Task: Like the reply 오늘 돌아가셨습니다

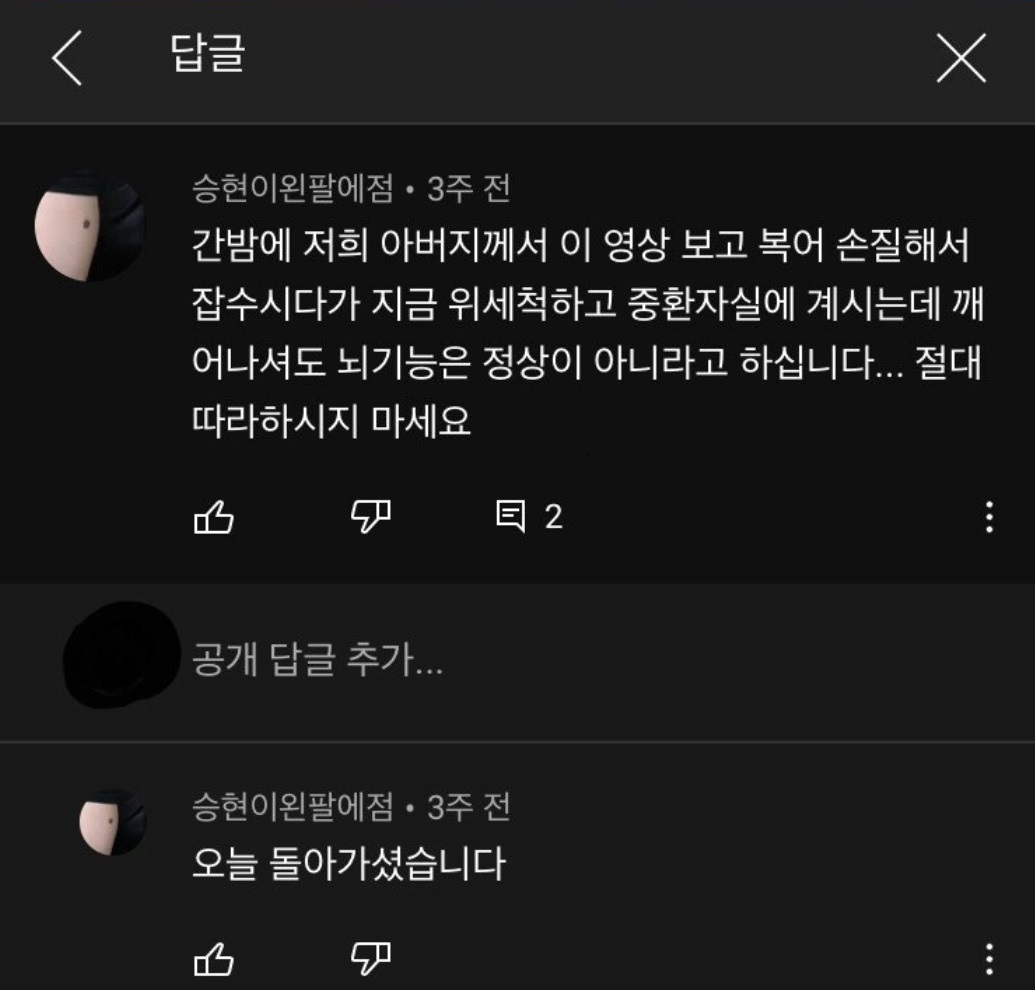Action: point(214,958)
